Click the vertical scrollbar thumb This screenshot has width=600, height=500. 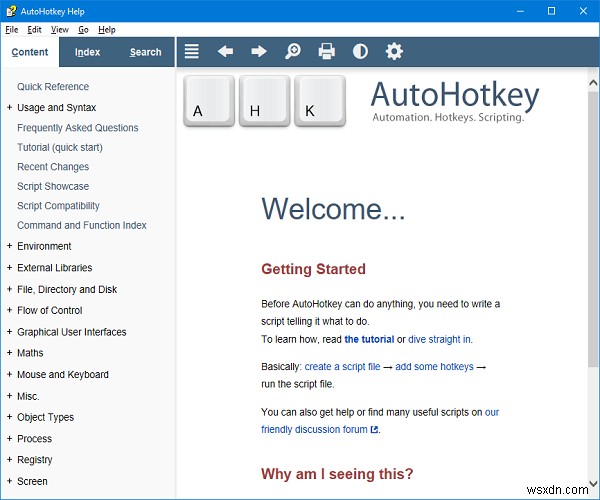pyautogui.click(x=593, y=229)
